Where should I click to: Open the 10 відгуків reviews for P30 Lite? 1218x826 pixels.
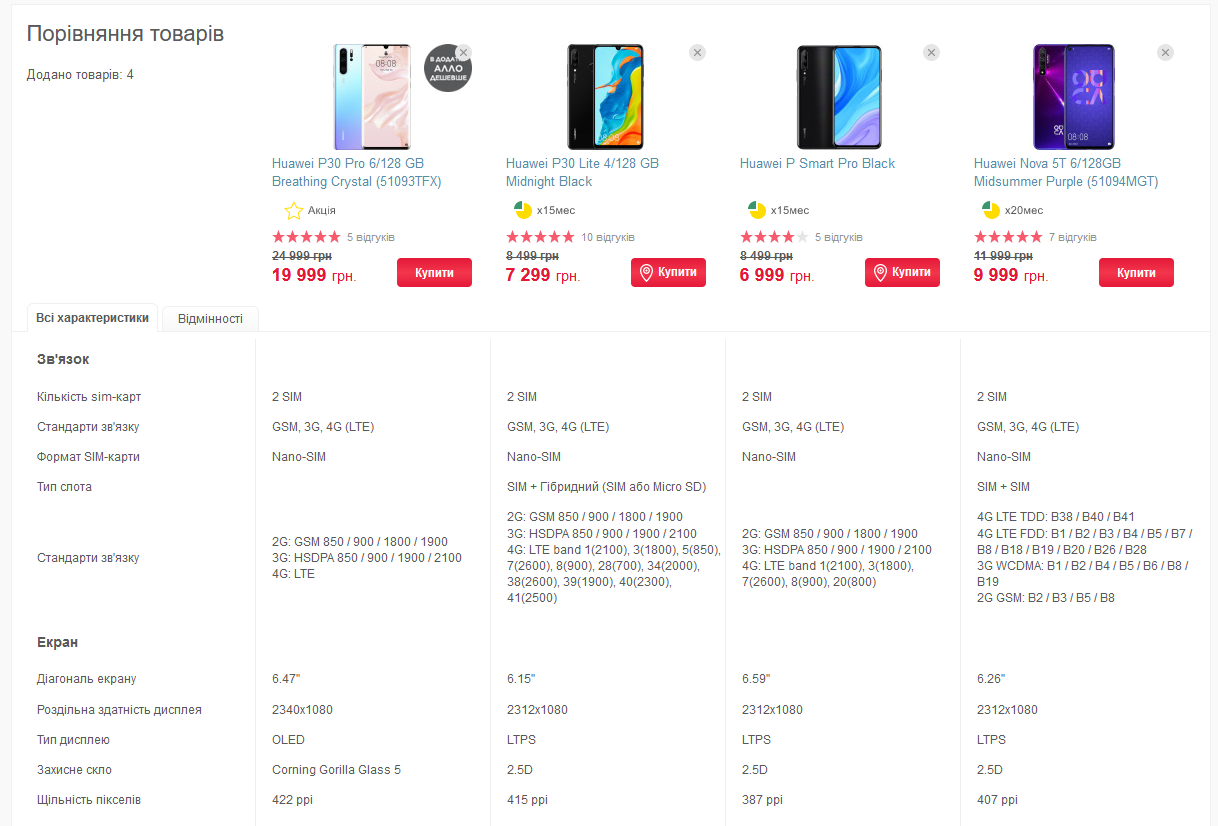click(607, 238)
